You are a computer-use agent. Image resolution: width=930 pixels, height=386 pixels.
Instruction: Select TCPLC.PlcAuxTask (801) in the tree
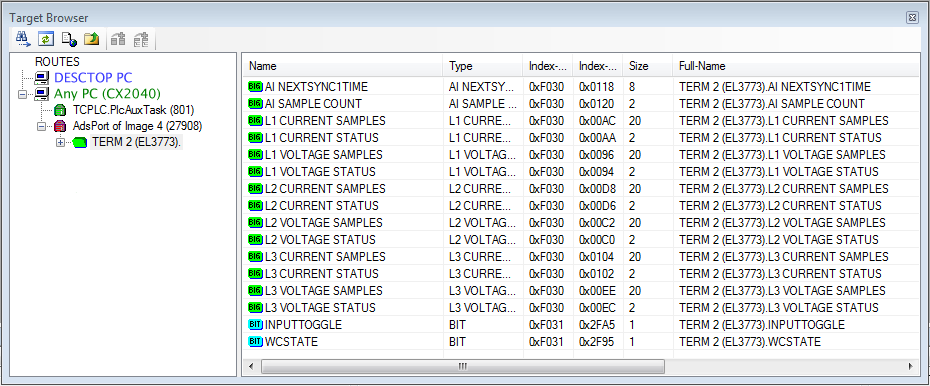pyautogui.click(x=133, y=110)
